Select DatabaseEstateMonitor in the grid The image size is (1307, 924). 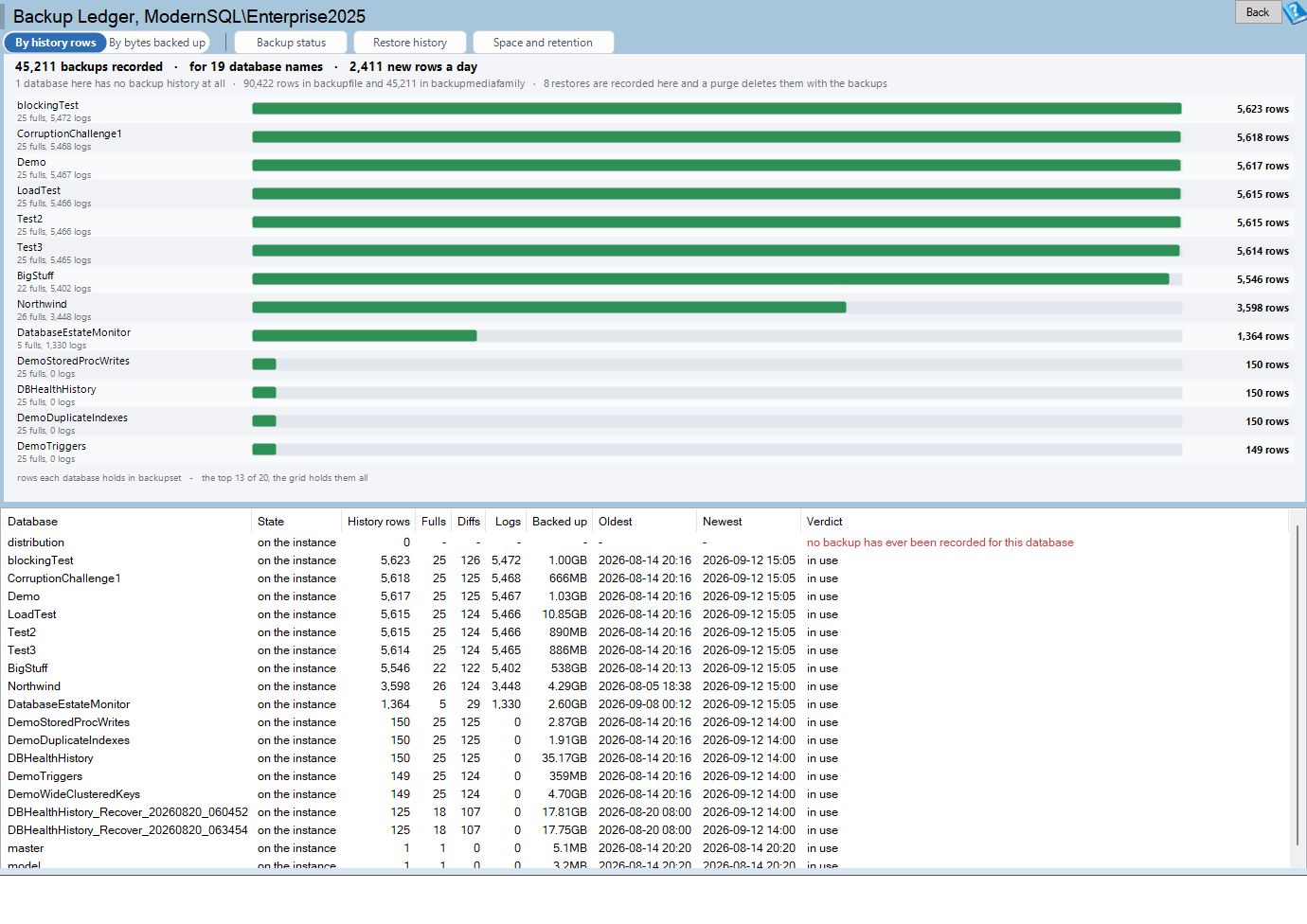644,704
